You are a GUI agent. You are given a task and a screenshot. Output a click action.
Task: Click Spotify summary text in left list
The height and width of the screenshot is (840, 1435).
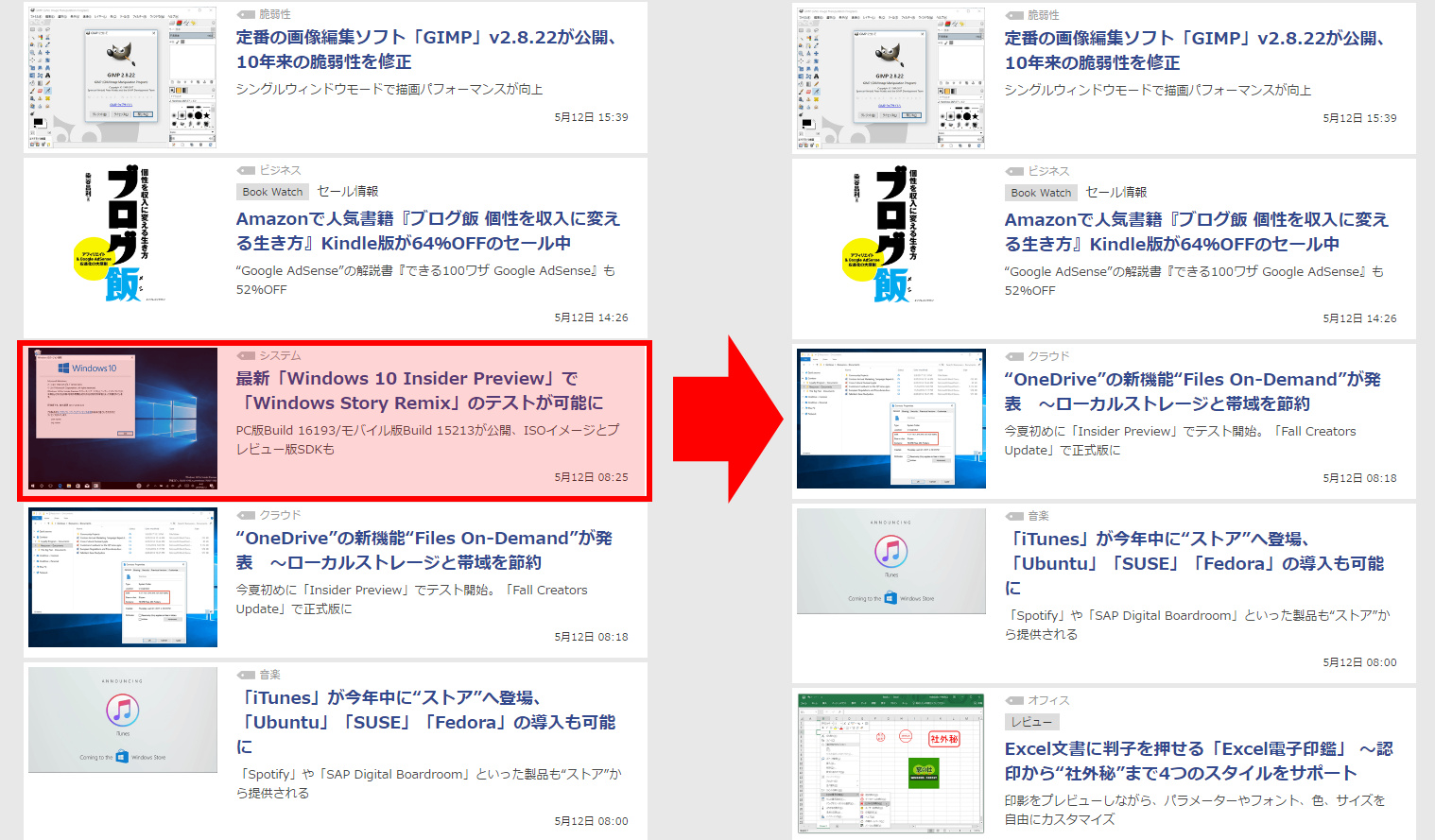[429, 783]
